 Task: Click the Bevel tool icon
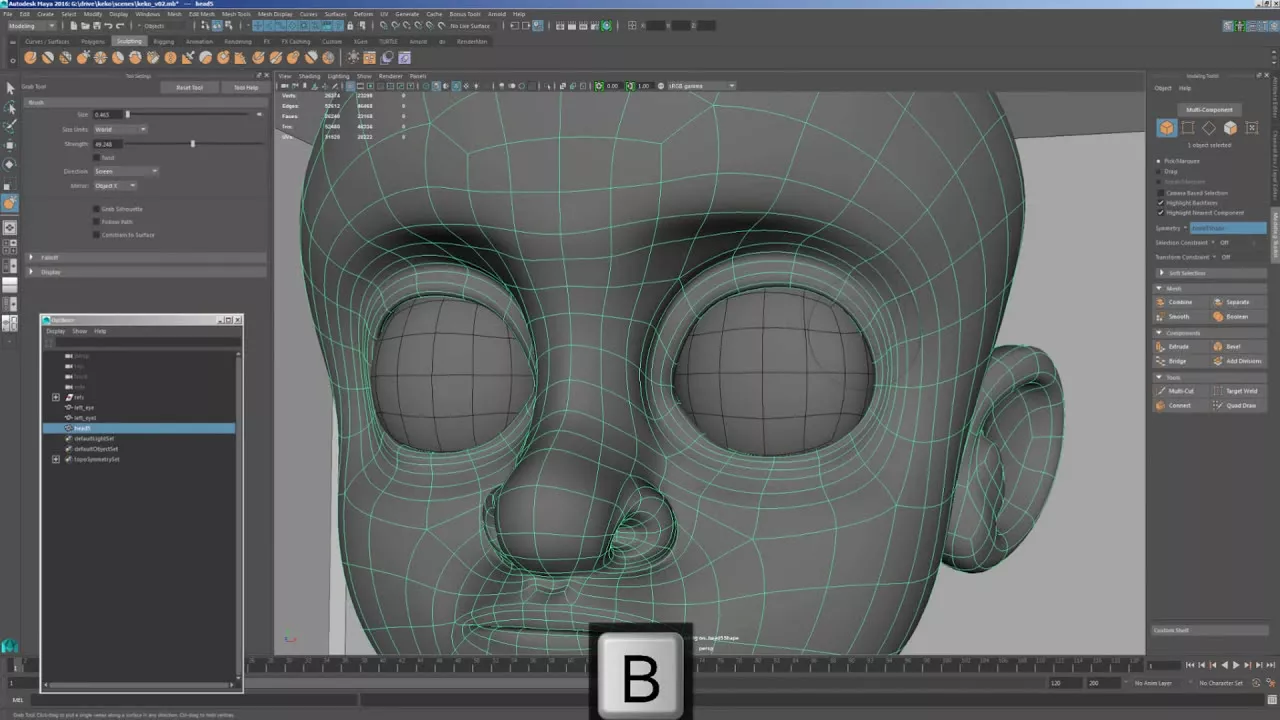coord(1218,346)
